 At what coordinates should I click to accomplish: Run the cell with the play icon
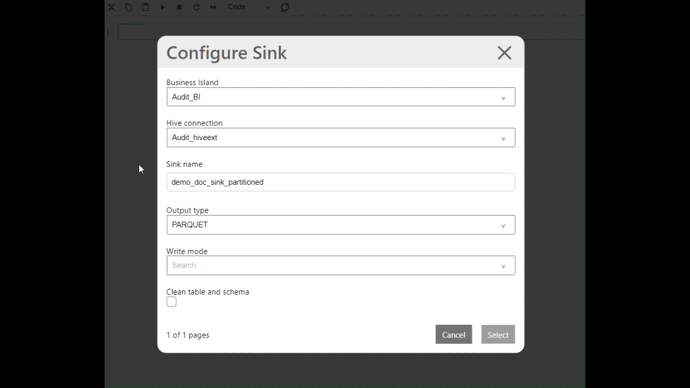[x=162, y=7]
